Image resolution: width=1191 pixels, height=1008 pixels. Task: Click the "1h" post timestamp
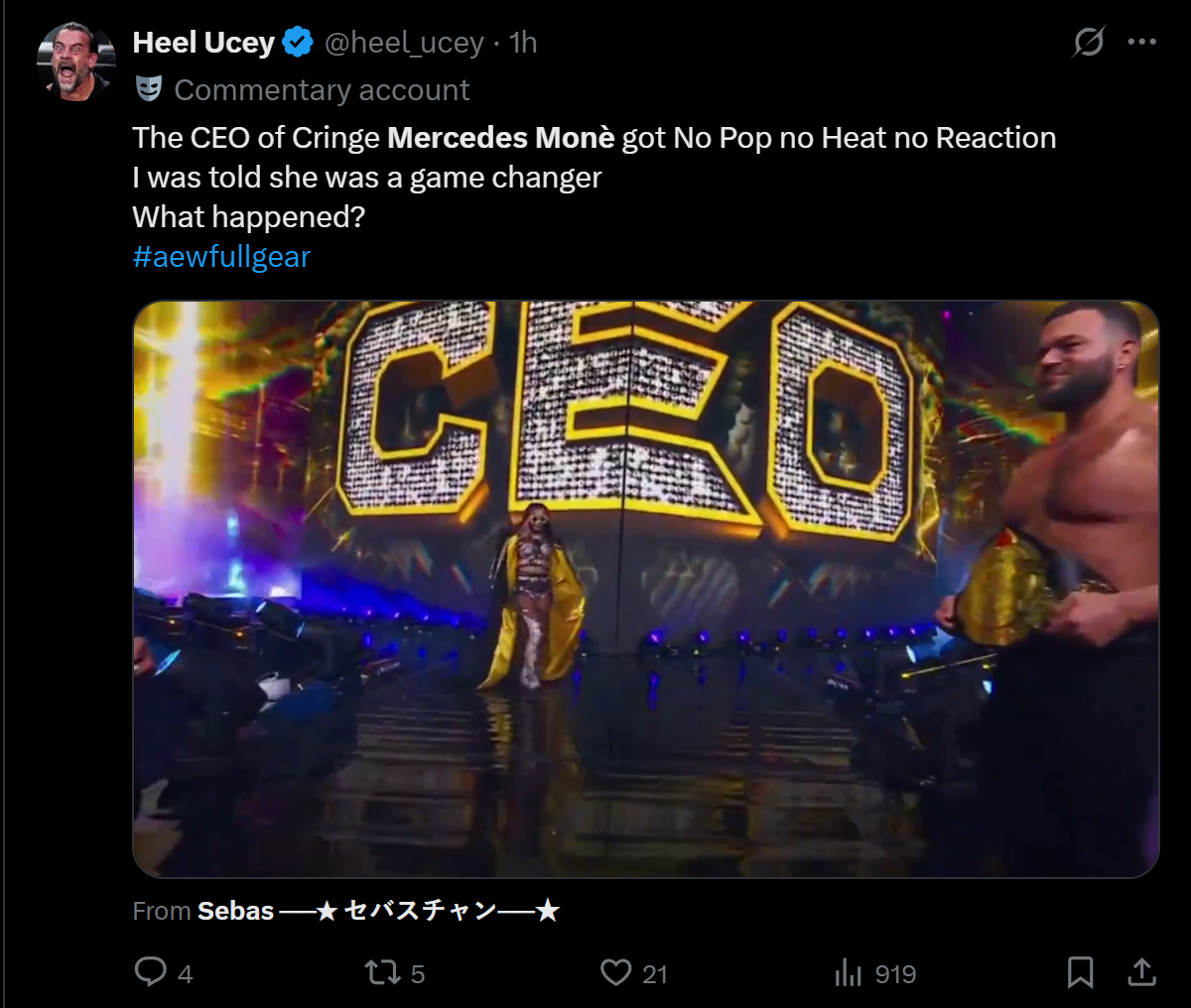coord(523,43)
